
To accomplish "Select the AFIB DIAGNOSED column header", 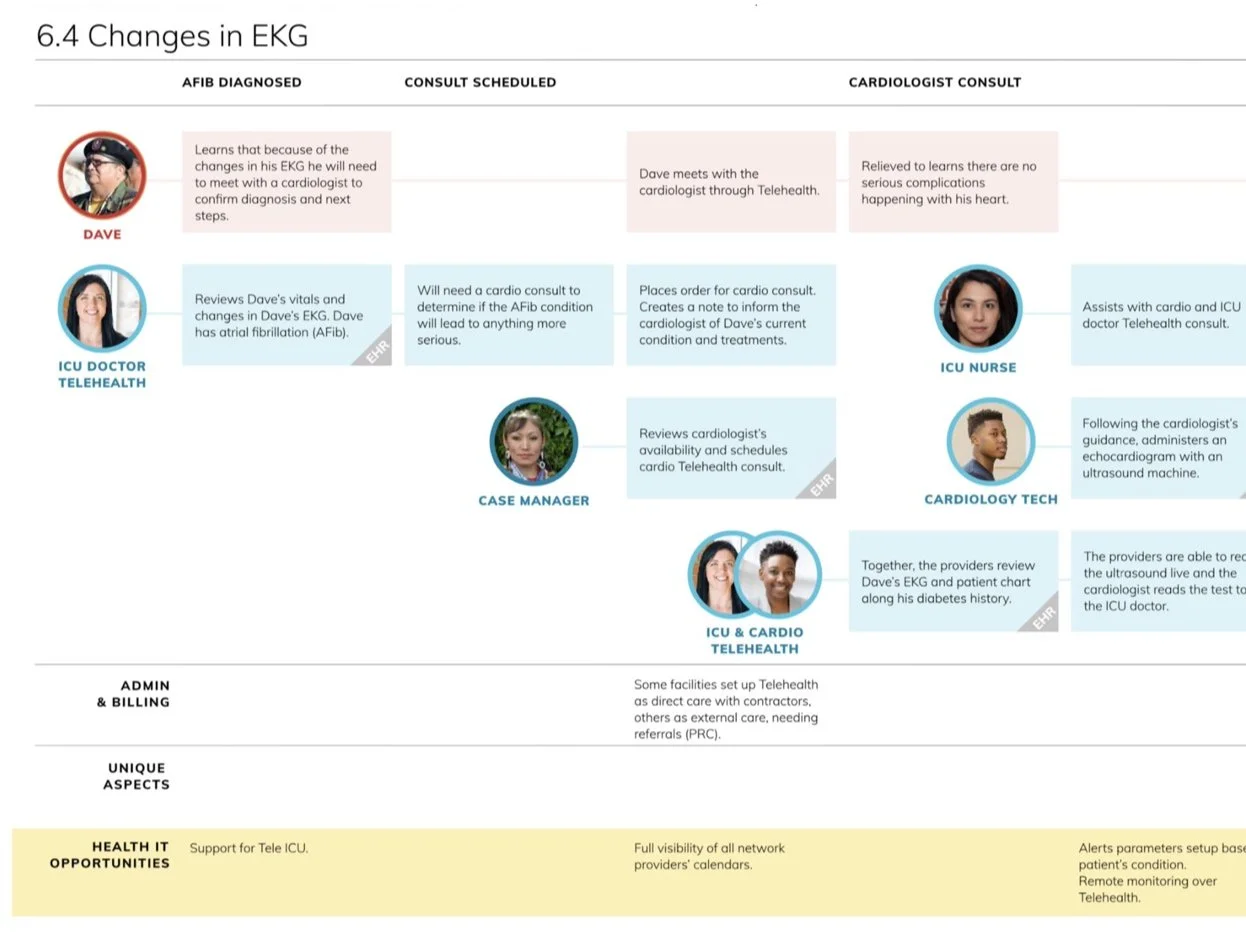I will [x=241, y=82].
